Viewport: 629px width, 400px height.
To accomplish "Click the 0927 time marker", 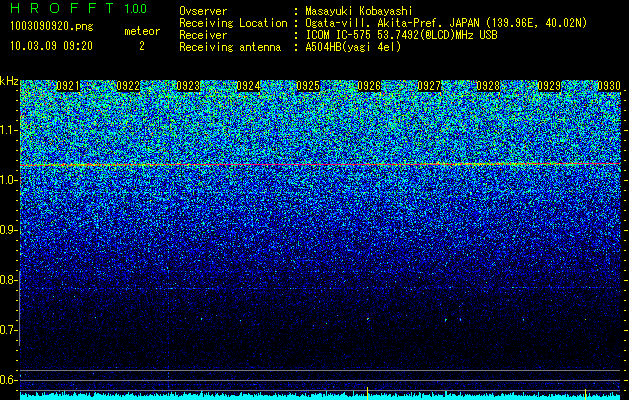I will 429,86.
